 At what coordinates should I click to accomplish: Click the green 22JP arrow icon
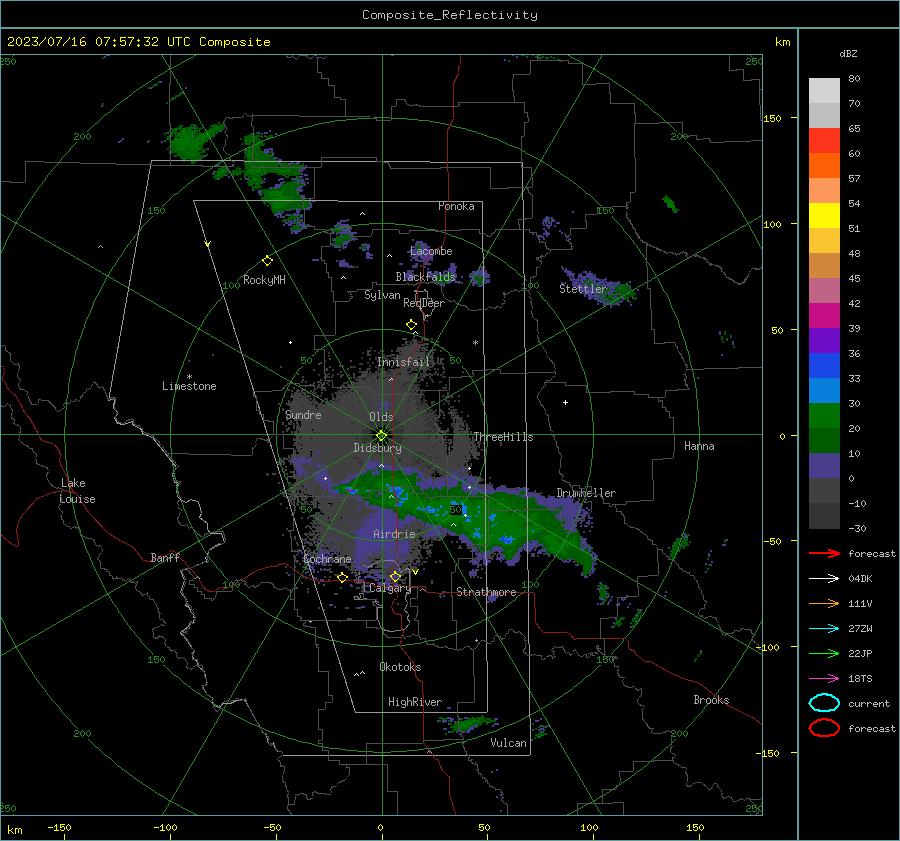(x=824, y=653)
